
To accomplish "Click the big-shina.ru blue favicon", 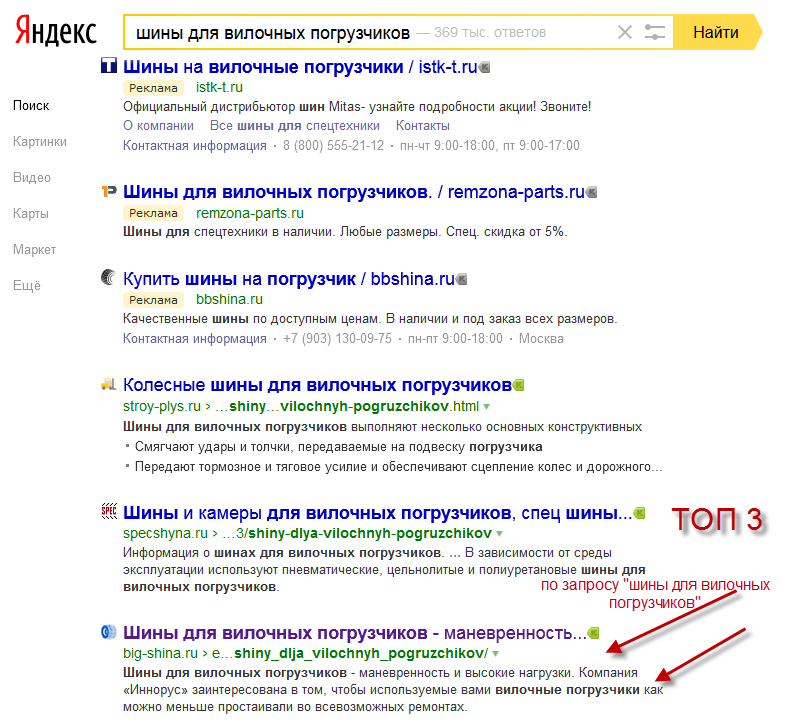I will pos(109,632).
